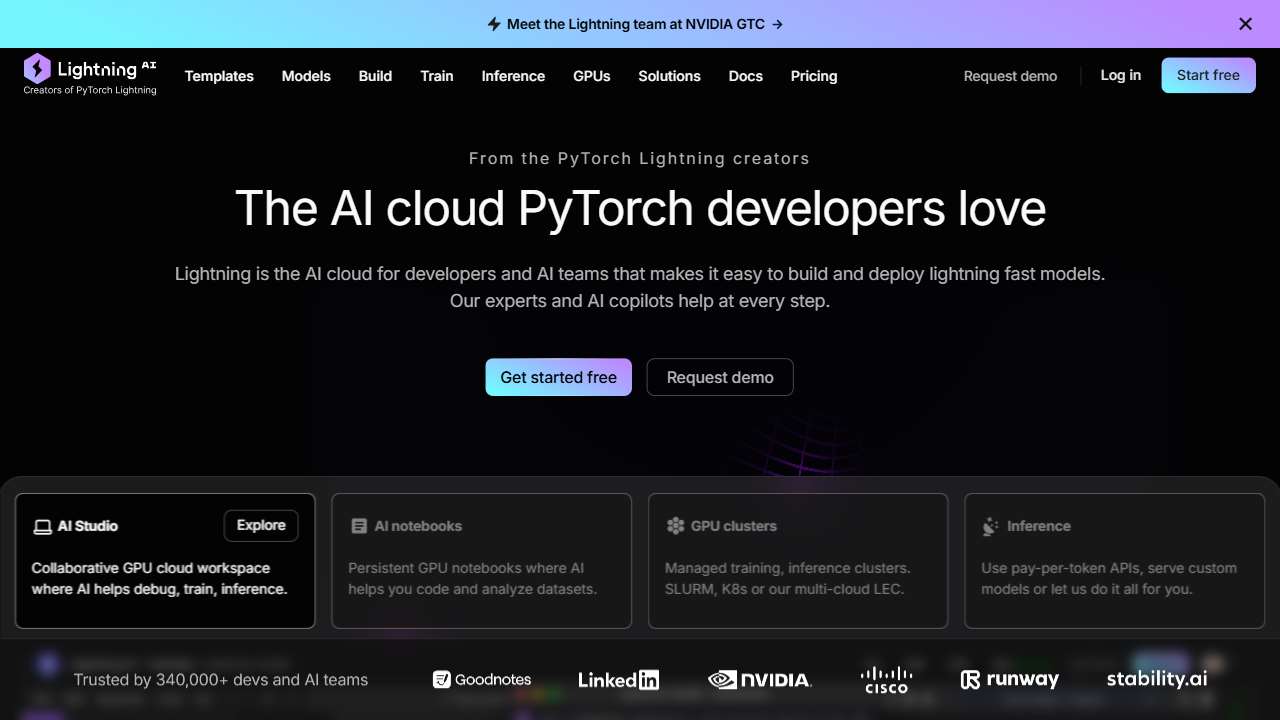This screenshot has width=1280, height=720.
Task: Dismiss the announcement banner
Action: click(x=1245, y=23)
